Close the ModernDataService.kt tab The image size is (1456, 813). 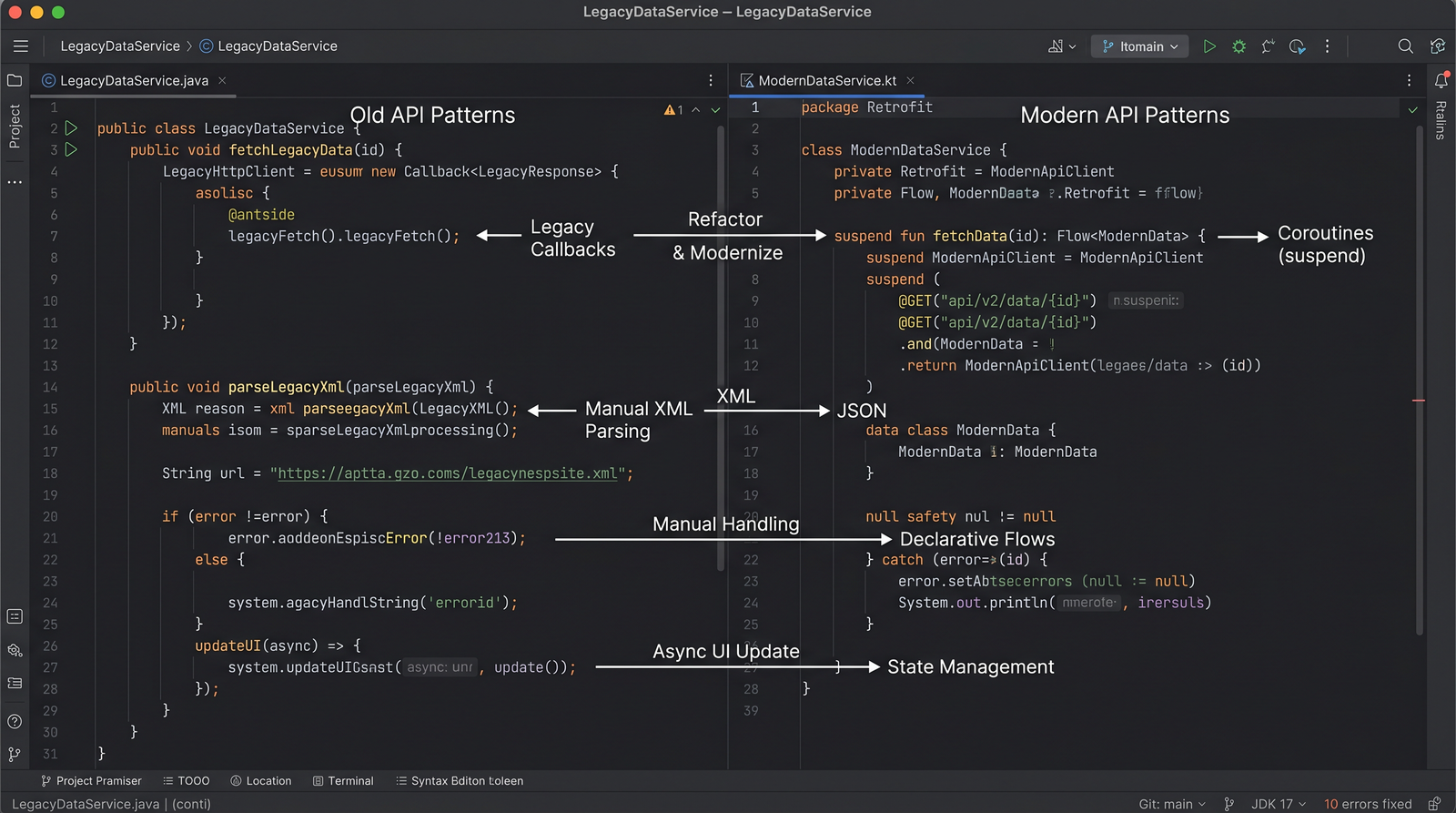pyautogui.click(x=910, y=80)
